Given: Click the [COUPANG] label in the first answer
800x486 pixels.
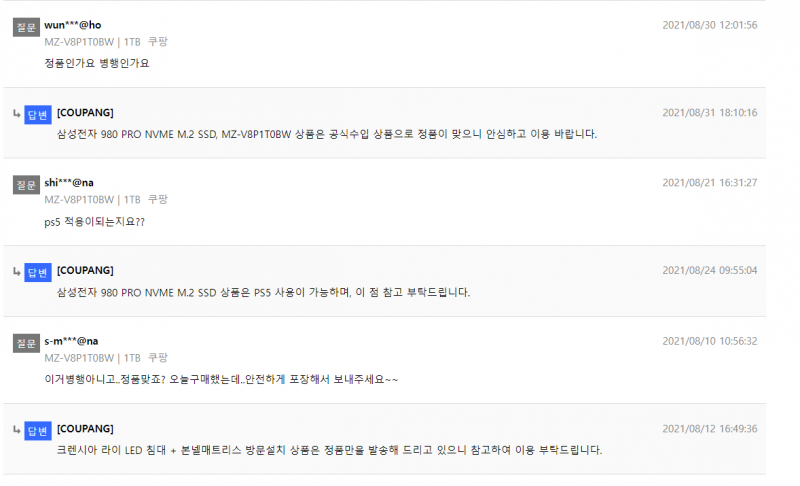Looking at the screenshot, I should (85, 113).
